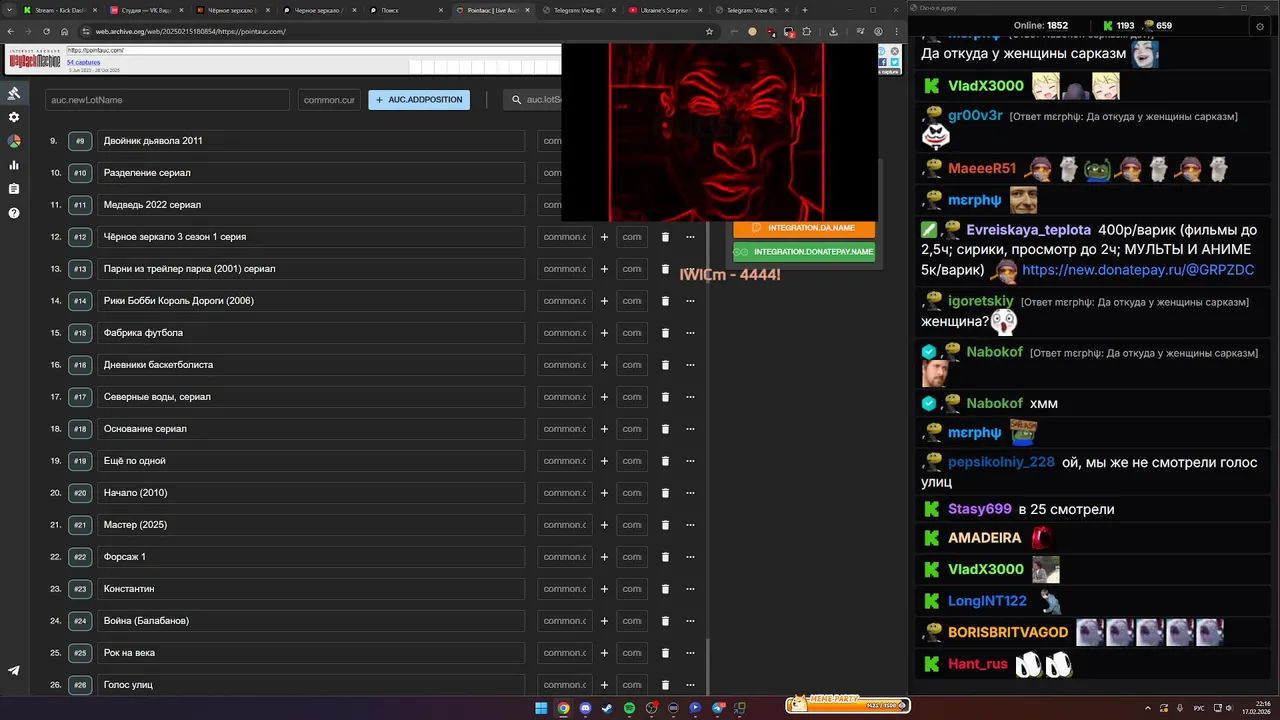Add points to Мастер (2025) lot

(604, 525)
